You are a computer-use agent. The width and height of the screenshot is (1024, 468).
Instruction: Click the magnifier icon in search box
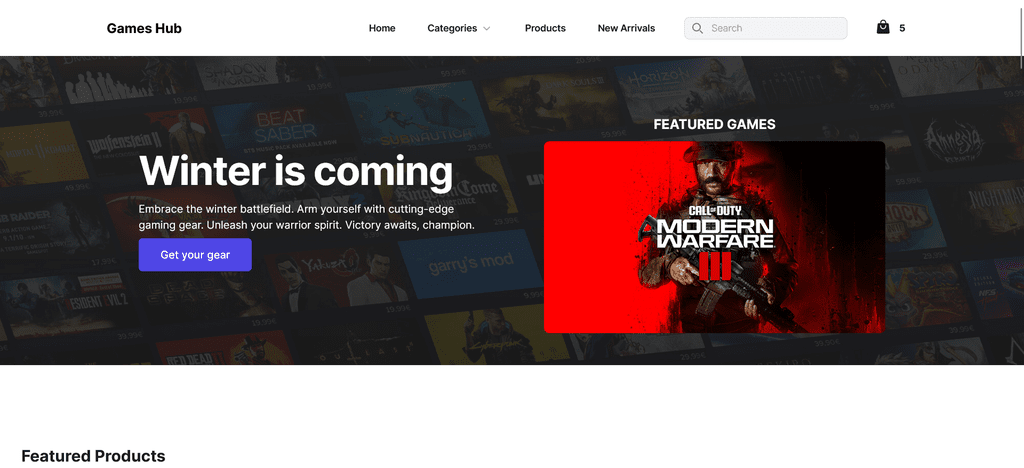point(697,28)
